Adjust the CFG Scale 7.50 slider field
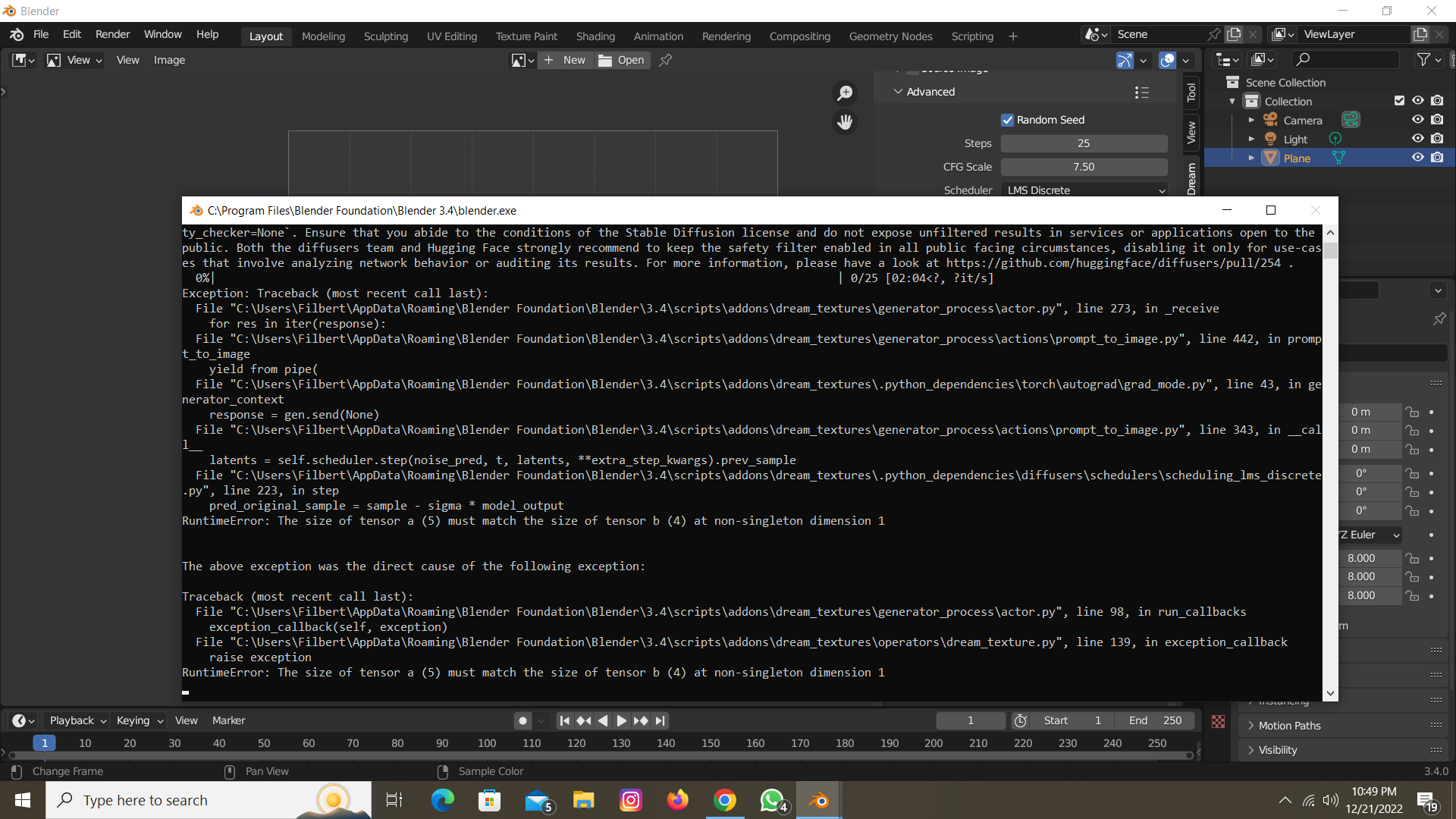 tap(1084, 167)
